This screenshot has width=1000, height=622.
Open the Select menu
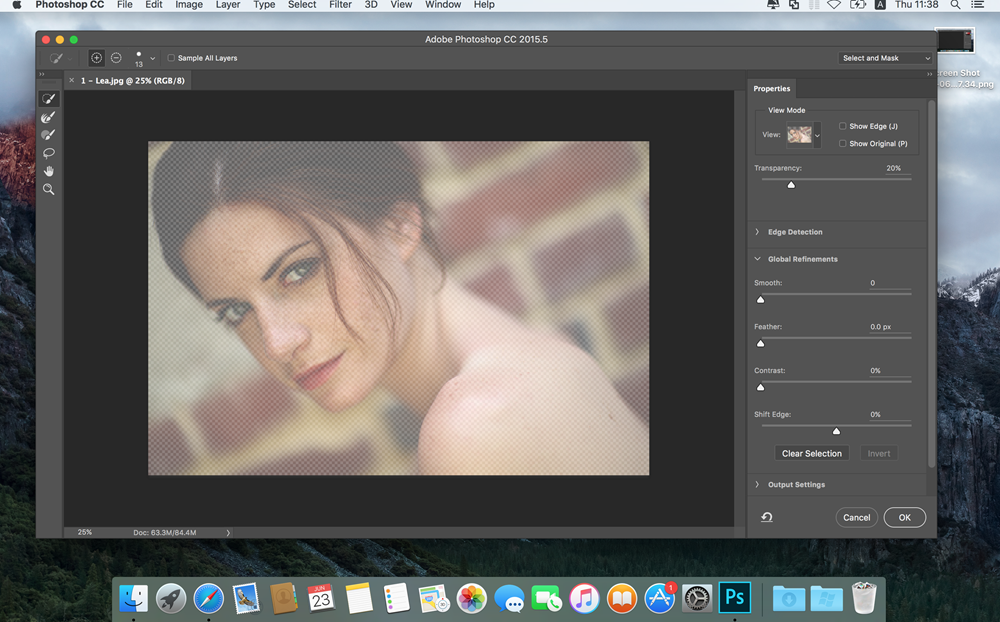coord(302,4)
